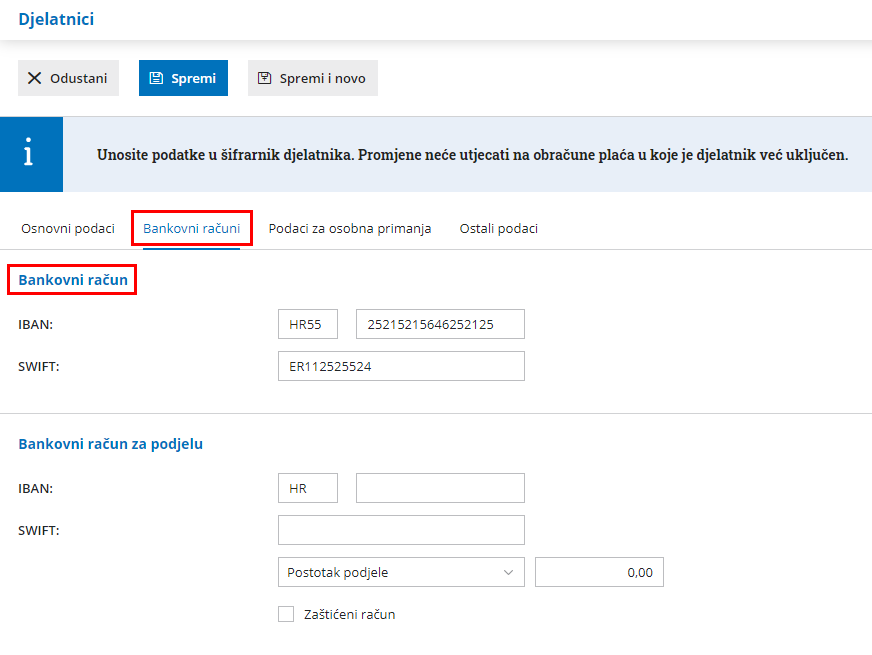This screenshot has width=872, height=655.
Task: Select the HR55 IBAN prefix field
Action: 307,323
